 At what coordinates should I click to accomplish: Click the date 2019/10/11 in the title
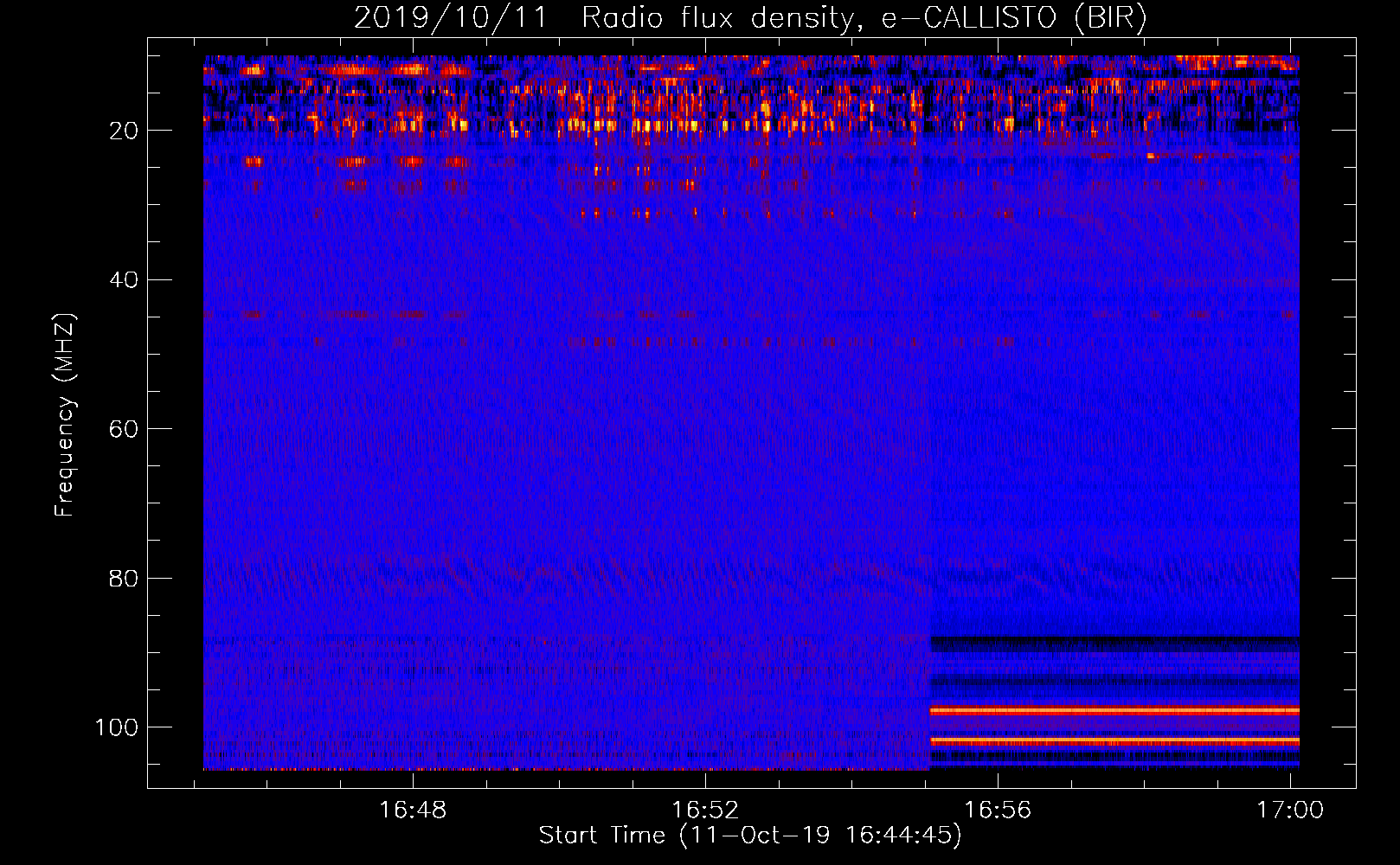coord(450,18)
